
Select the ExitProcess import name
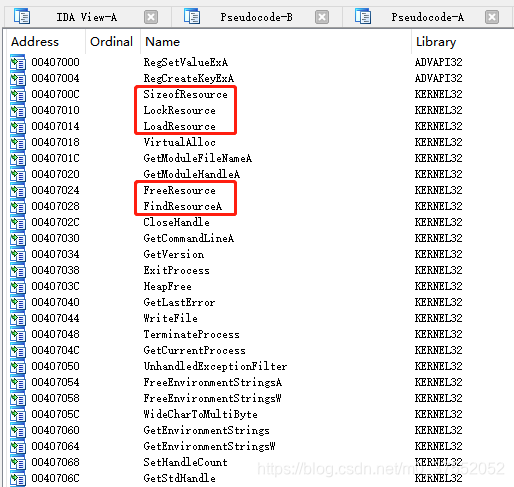pyautogui.click(x=177, y=270)
